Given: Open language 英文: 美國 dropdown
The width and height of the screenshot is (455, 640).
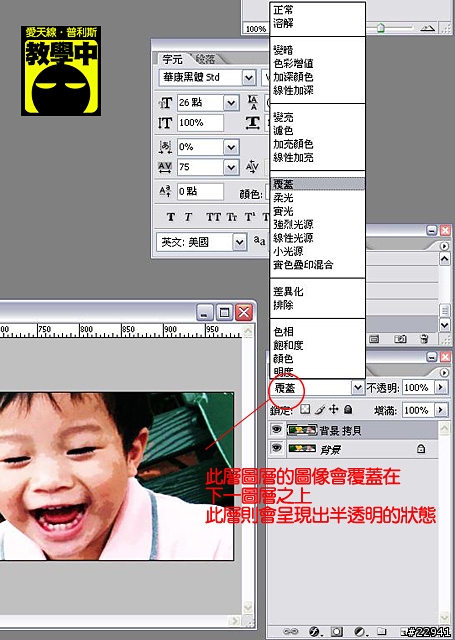Looking at the screenshot, I should [240, 242].
